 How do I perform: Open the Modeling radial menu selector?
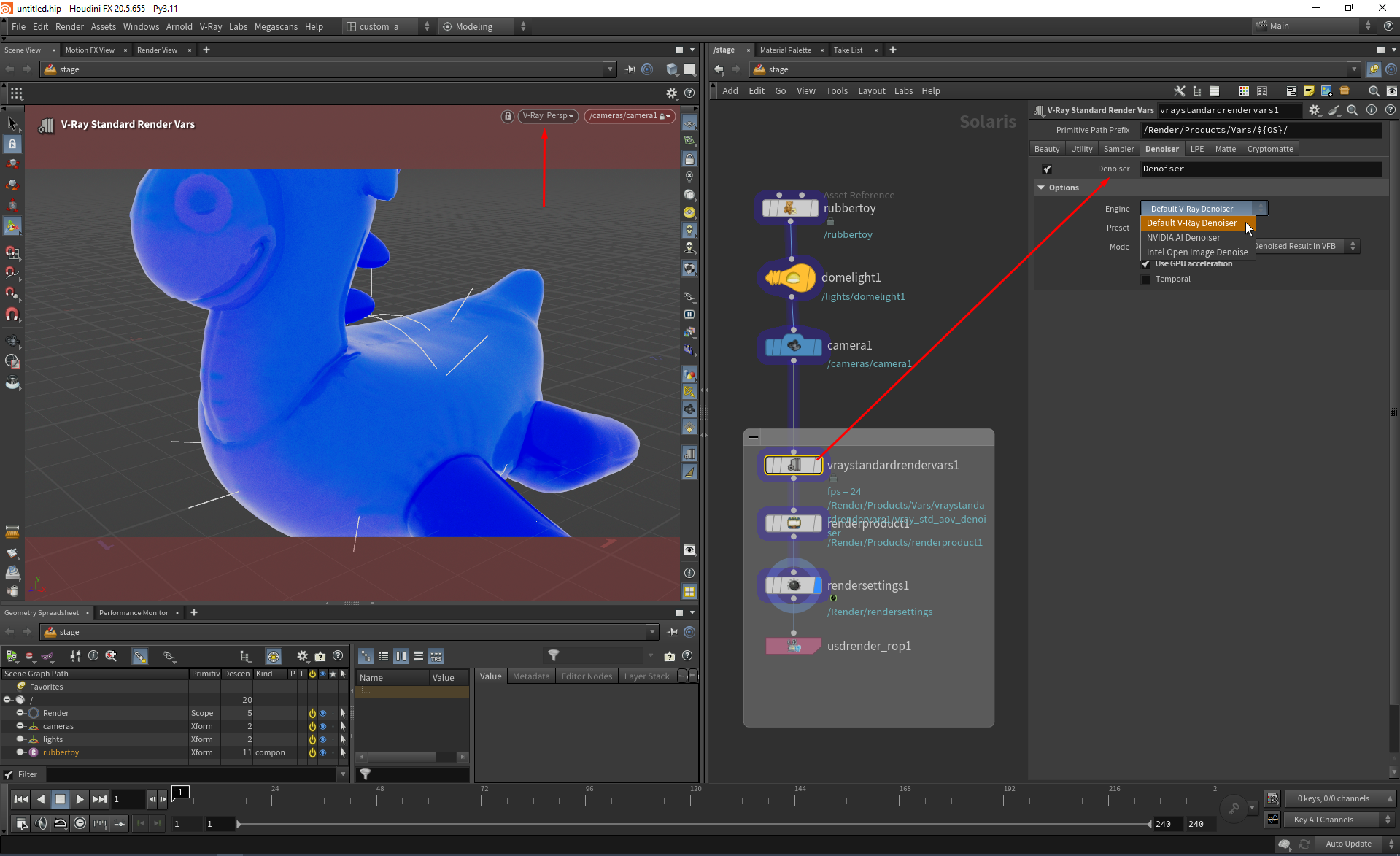pos(483,27)
